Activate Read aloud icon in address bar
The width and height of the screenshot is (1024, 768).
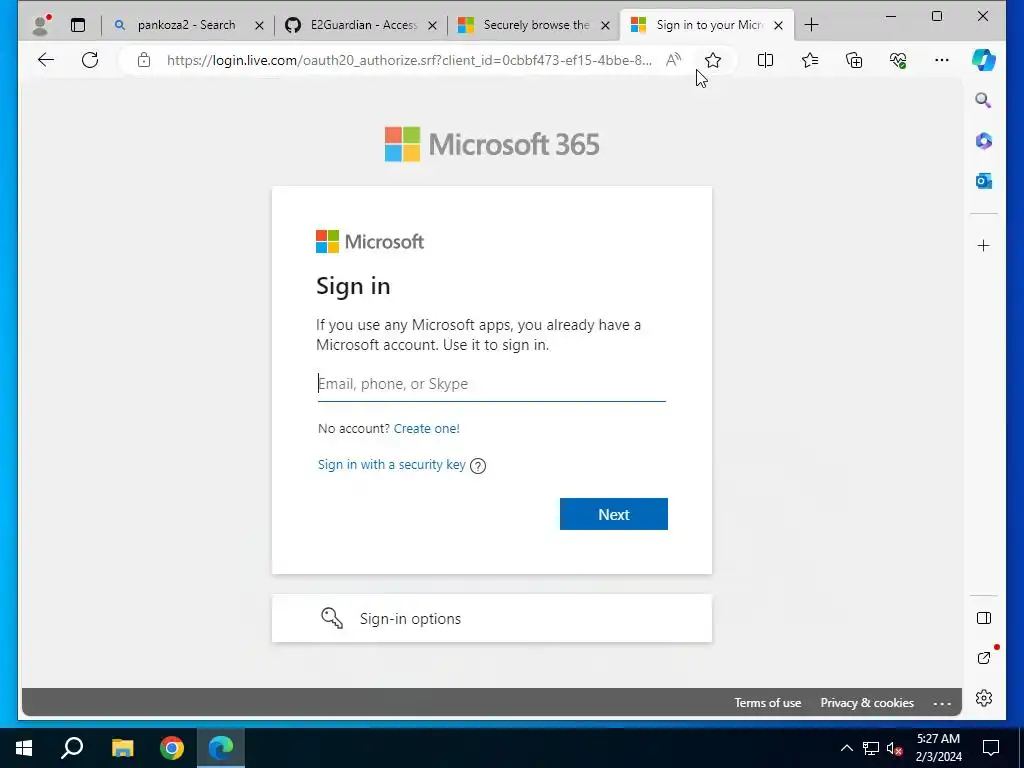673,60
